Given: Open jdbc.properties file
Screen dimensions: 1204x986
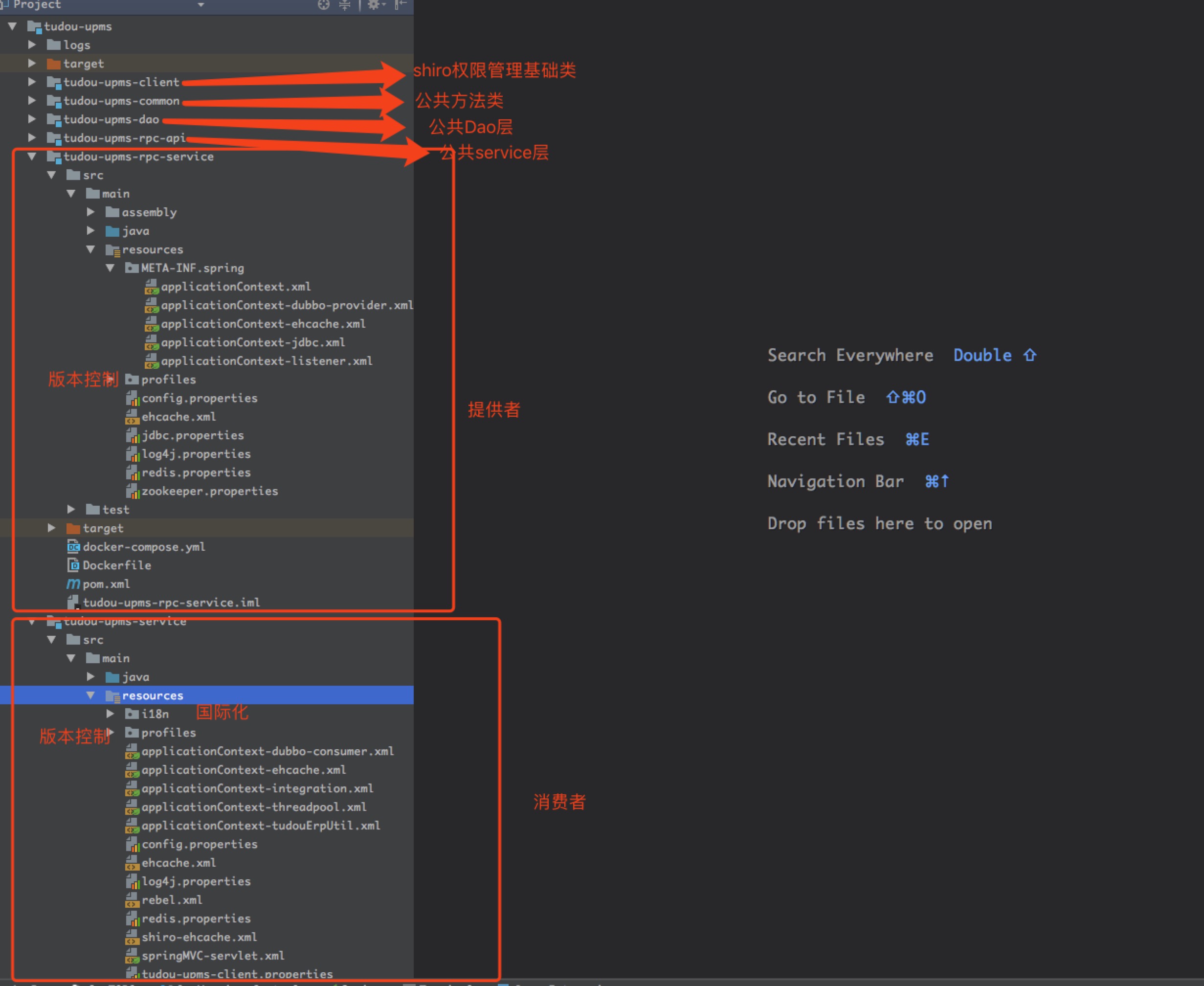Looking at the screenshot, I should [x=193, y=436].
